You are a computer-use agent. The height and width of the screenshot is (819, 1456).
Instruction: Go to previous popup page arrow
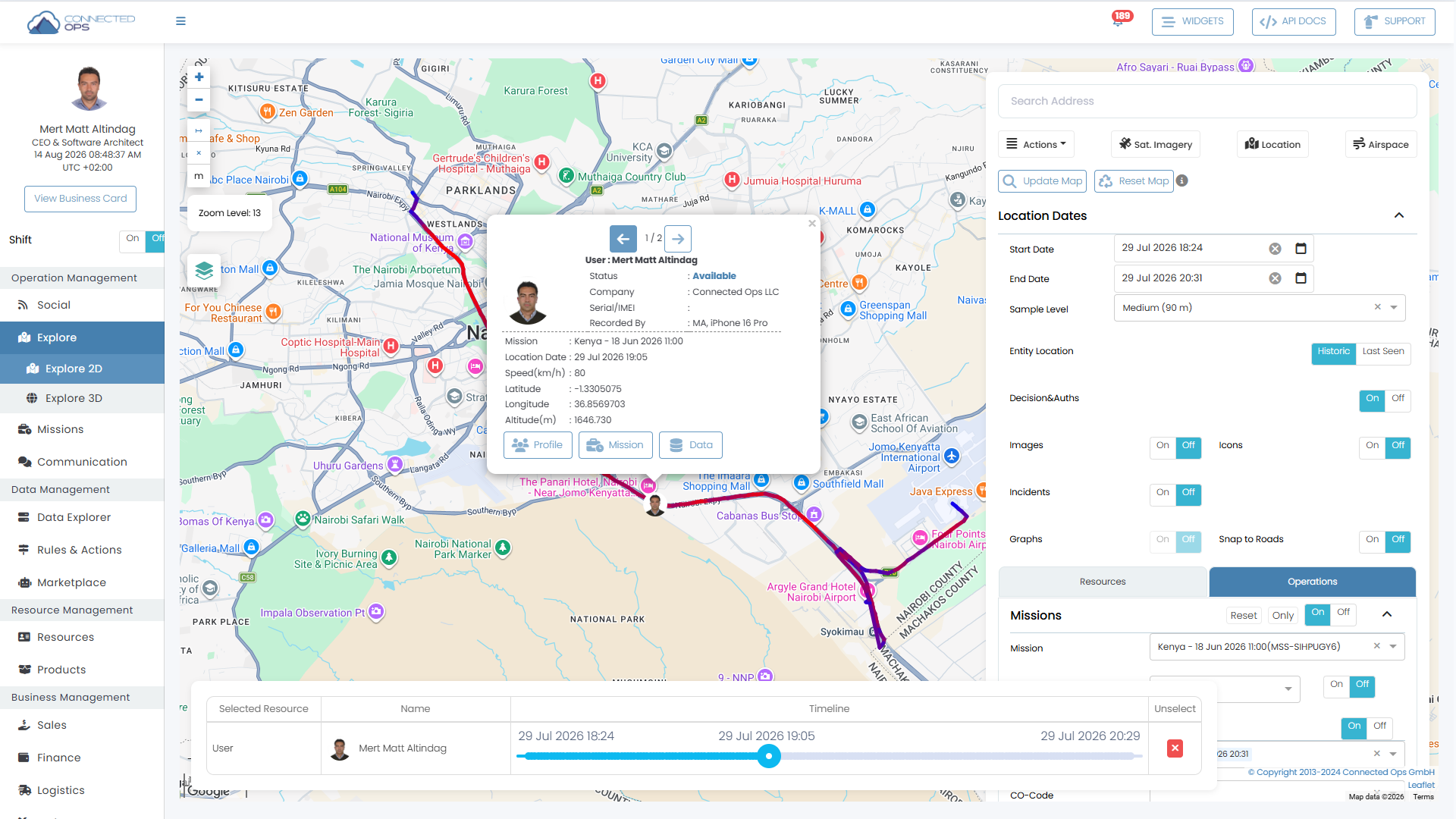click(623, 238)
